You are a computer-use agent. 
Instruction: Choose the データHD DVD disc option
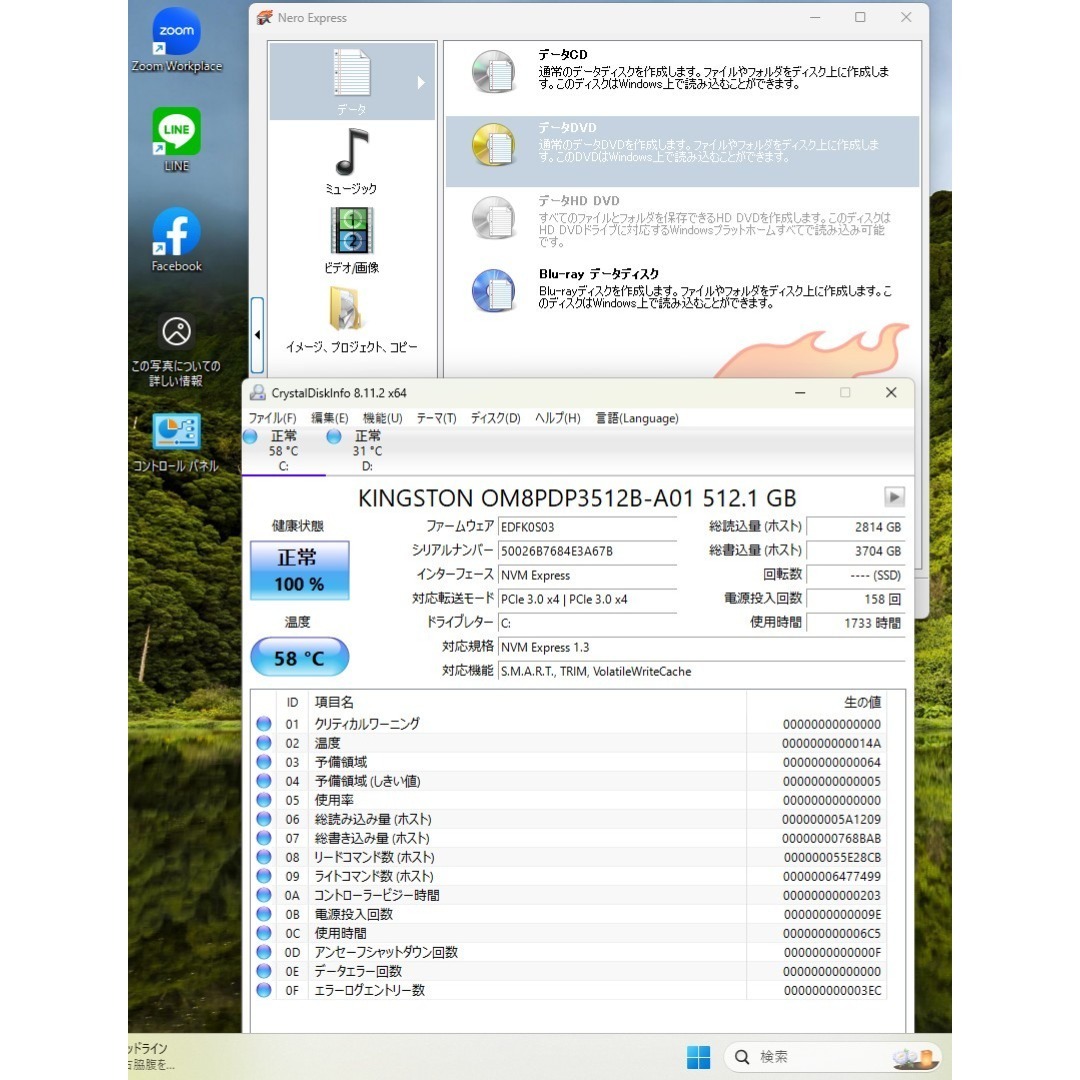(682, 221)
